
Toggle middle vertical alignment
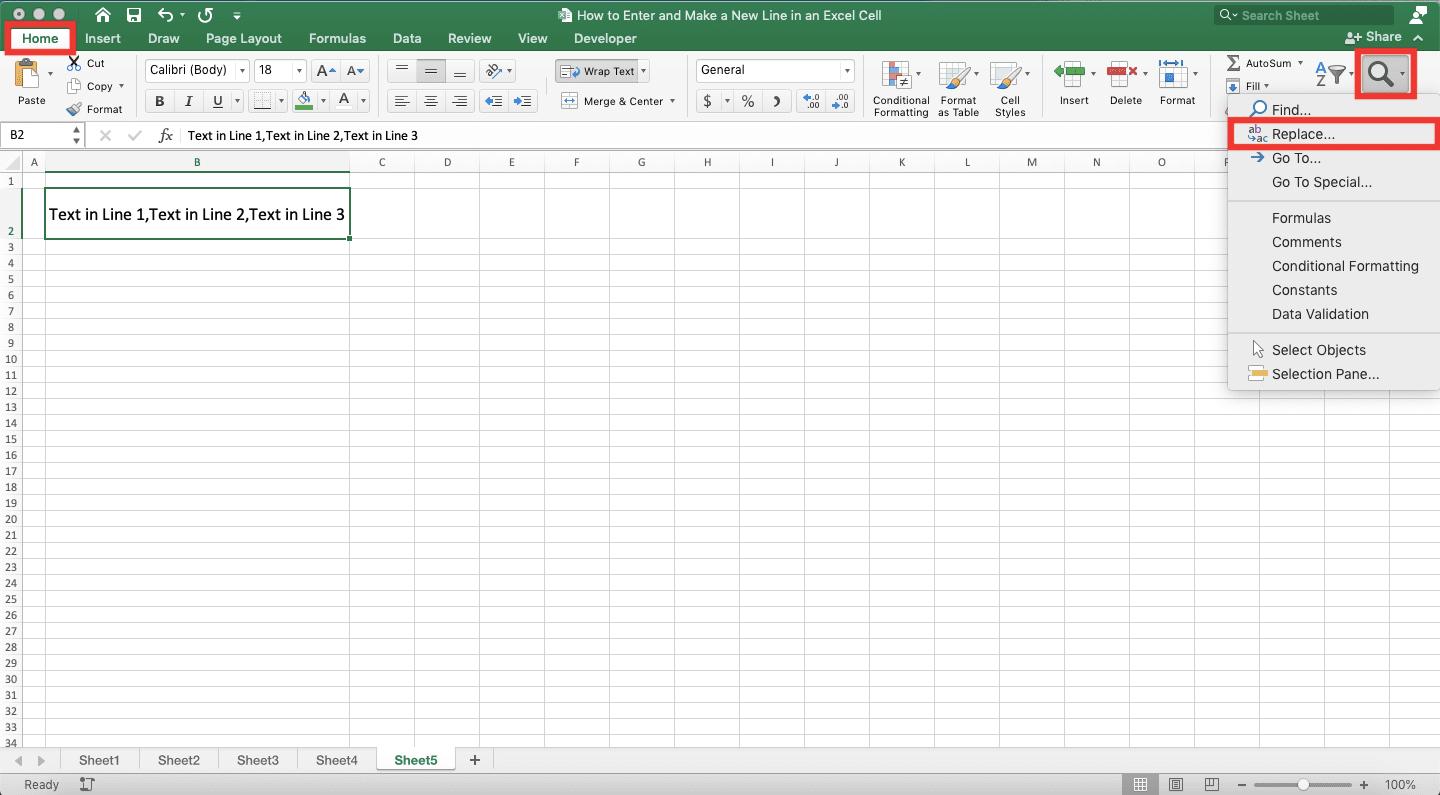coord(431,71)
